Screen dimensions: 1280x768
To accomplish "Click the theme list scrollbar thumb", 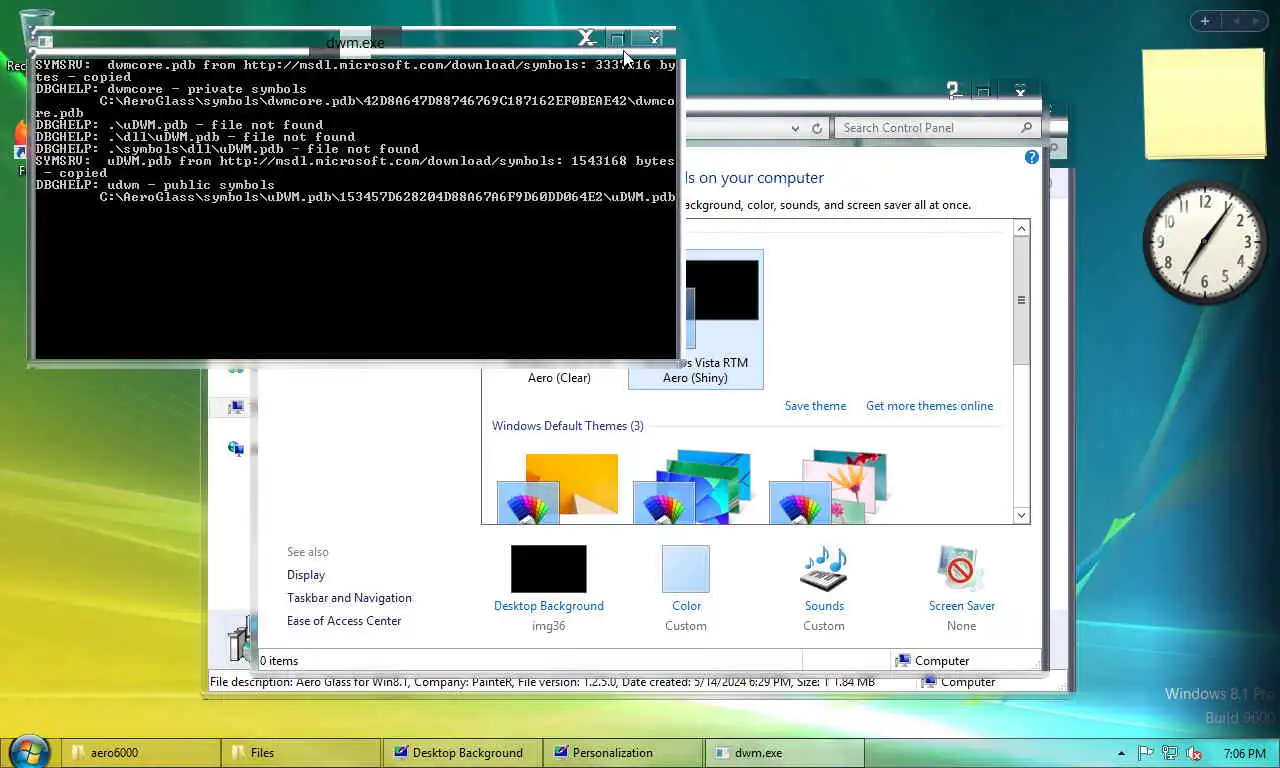I will [1021, 300].
